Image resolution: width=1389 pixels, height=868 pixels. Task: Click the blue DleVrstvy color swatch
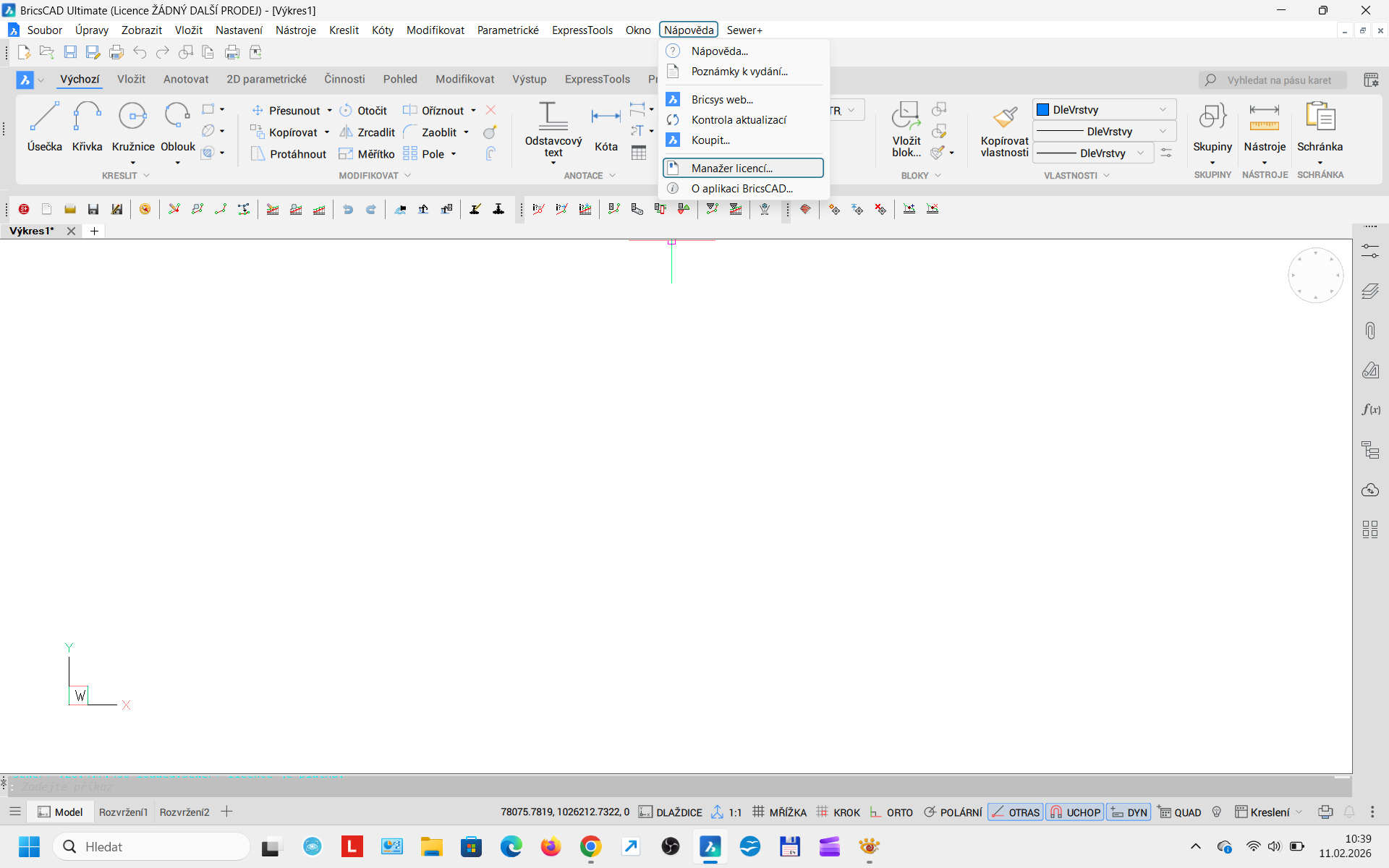pos(1043,110)
